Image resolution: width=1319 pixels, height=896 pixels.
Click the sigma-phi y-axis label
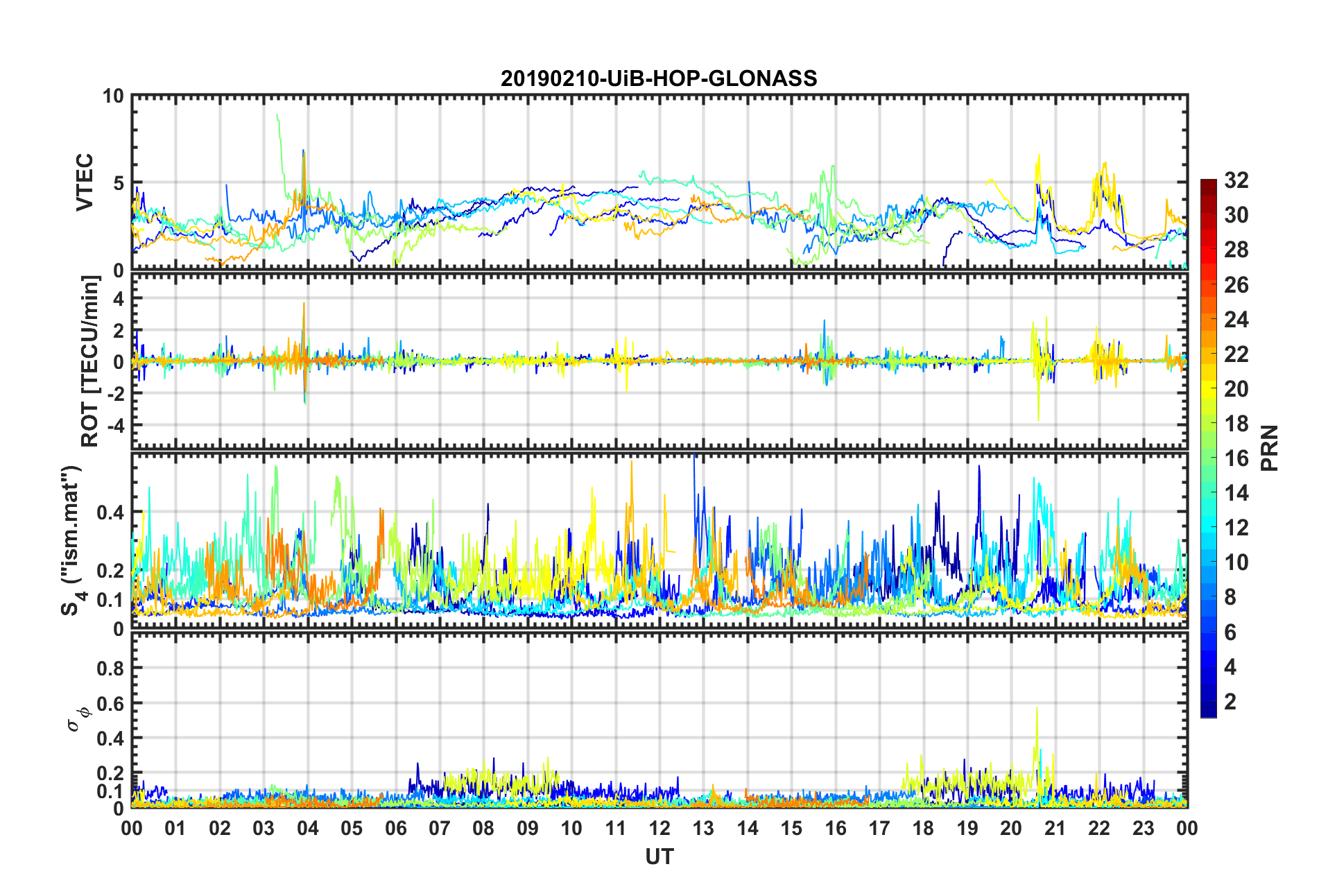[x=77, y=719]
